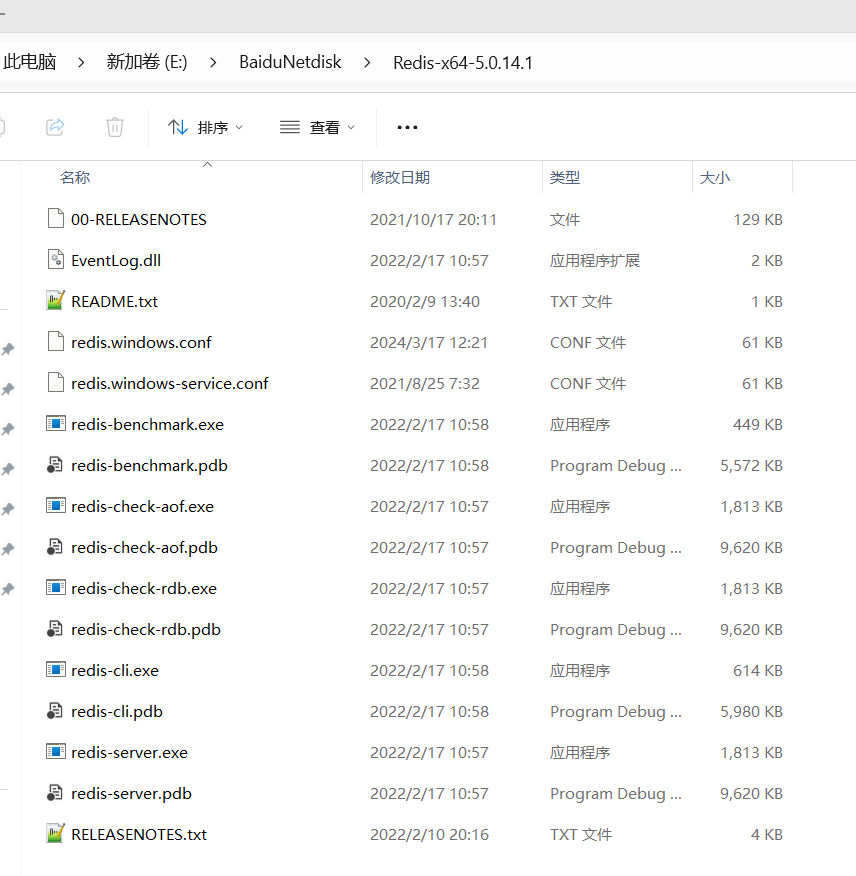Screen dimensions: 856x876
Task: Select the file name 00-RELEASENOTES
Action: (x=139, y=220)
